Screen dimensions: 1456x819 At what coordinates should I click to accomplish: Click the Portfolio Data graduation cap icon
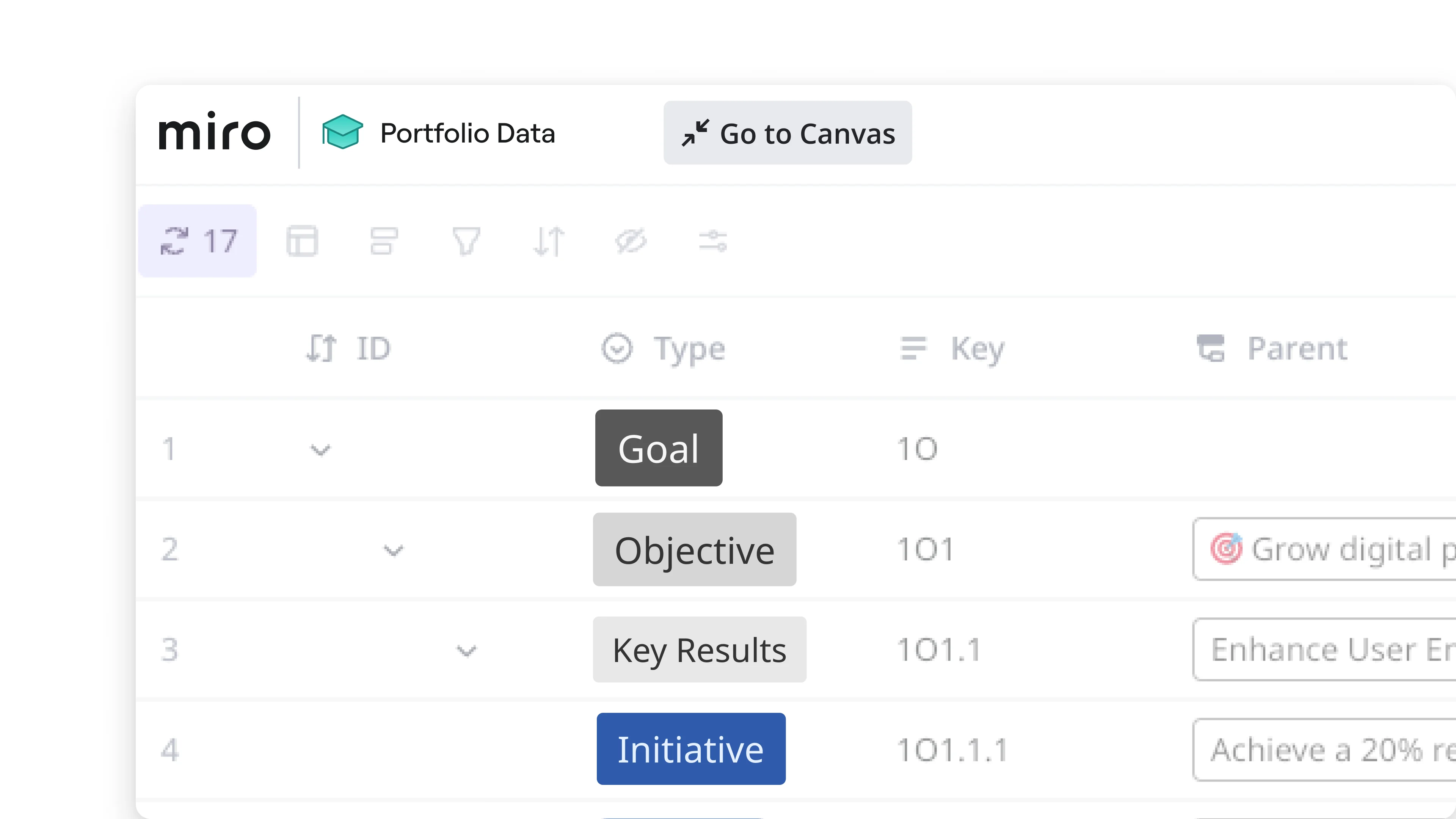[342, 132]
